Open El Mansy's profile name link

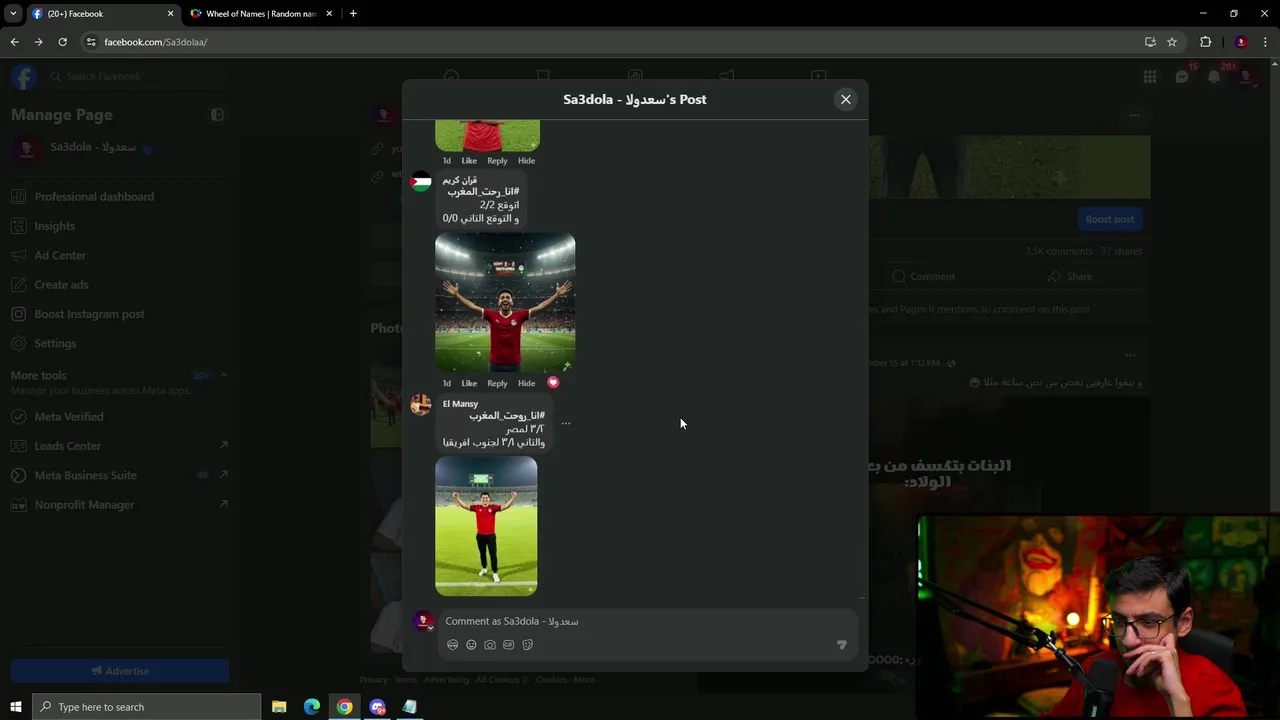coord(460,404)
